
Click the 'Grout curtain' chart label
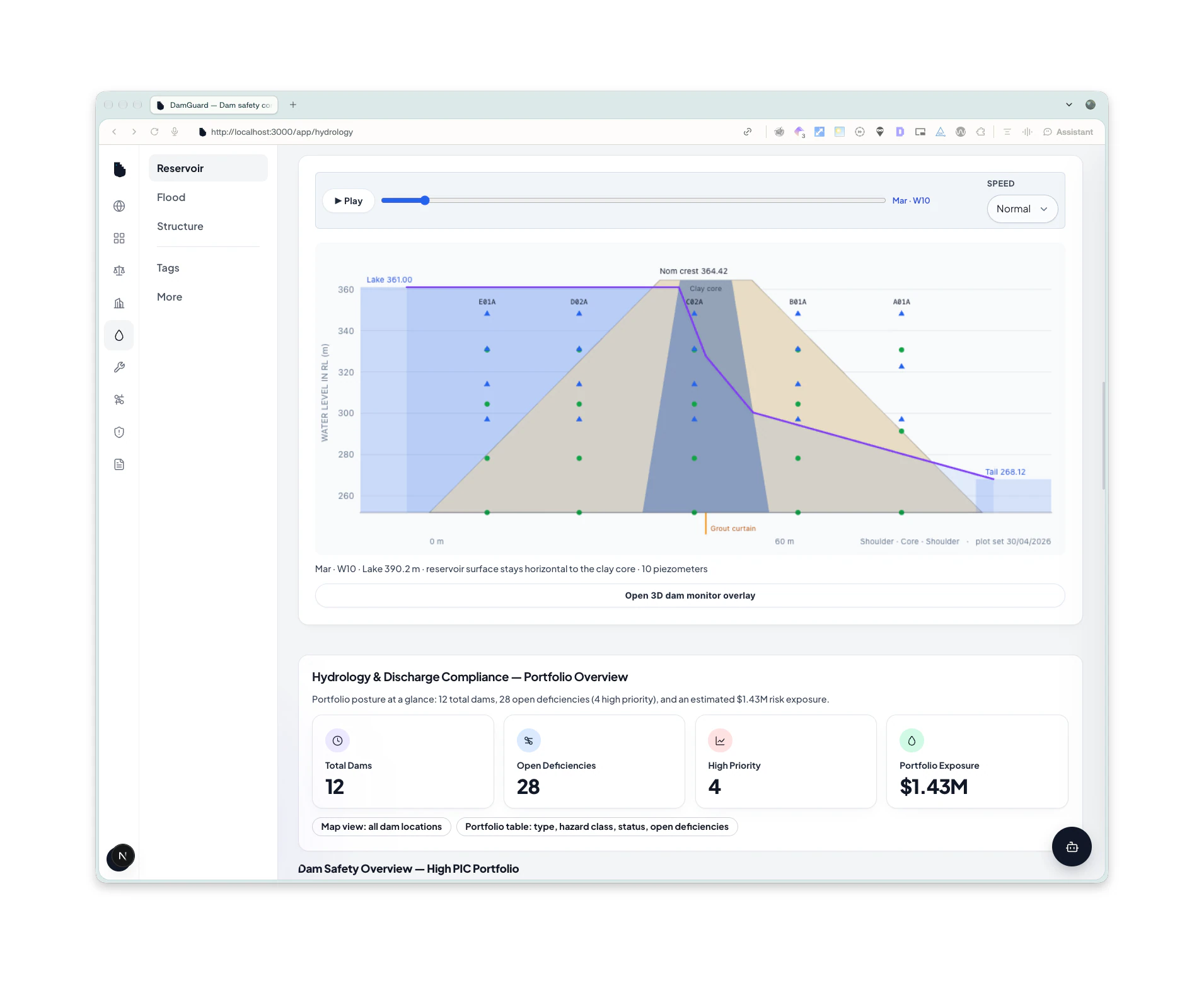tap(732, 529)
